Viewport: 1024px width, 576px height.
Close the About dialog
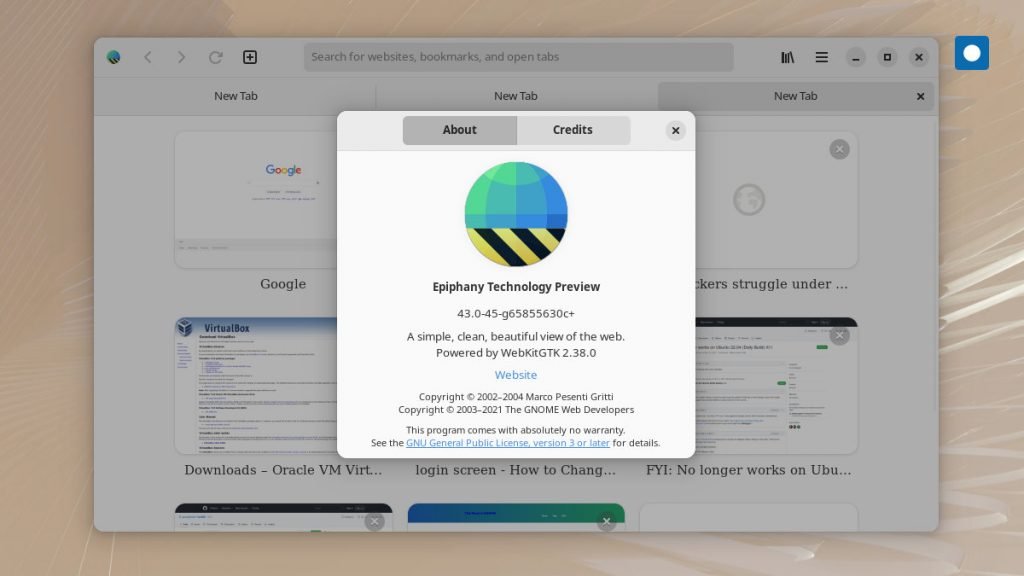(676, 131)
